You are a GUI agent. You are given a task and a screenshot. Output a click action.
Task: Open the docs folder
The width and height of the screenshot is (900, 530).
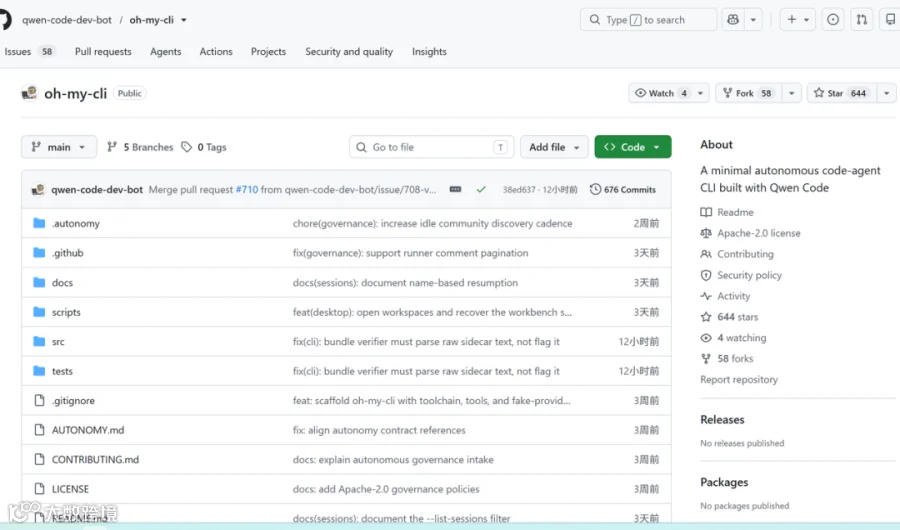(x=62, y=283)
